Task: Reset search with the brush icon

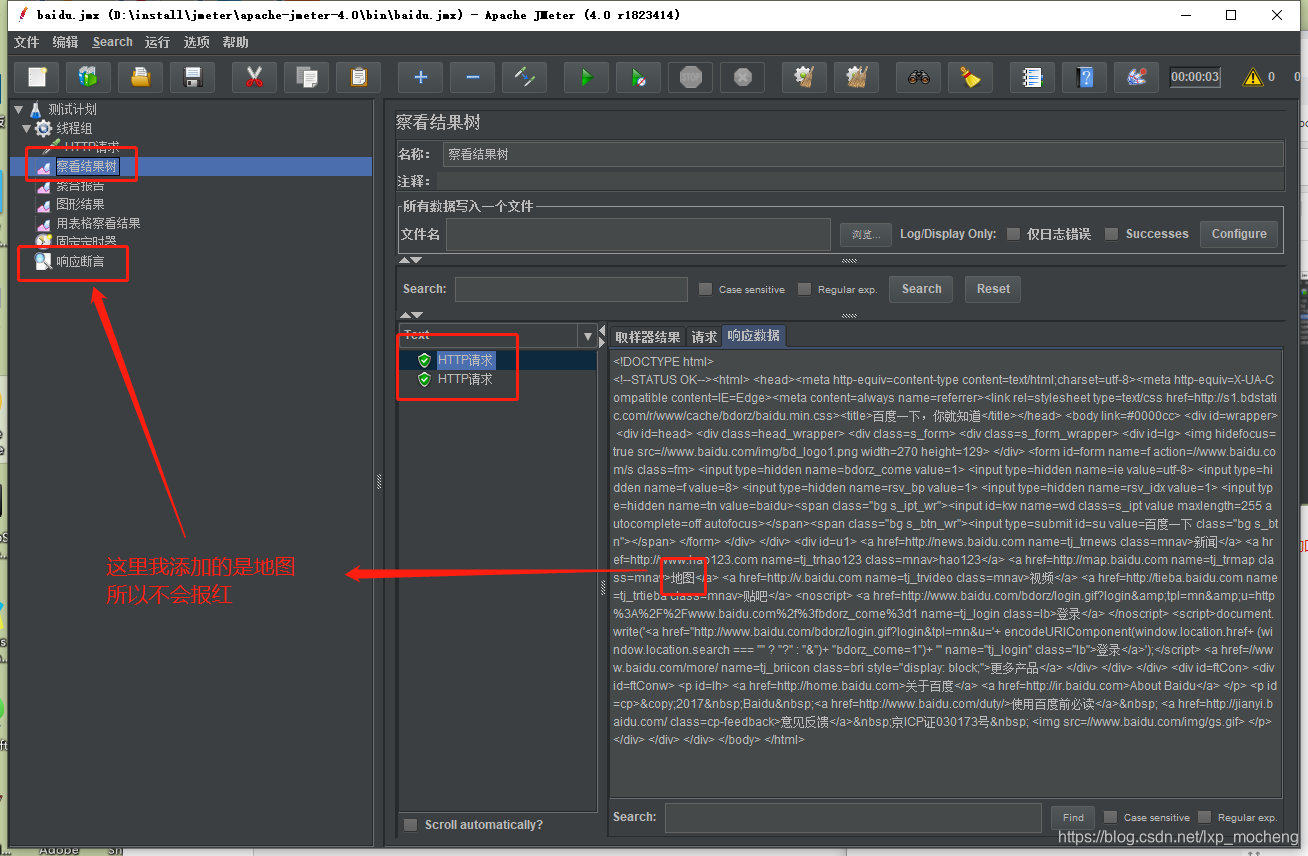Action: (x=971, y=77)
